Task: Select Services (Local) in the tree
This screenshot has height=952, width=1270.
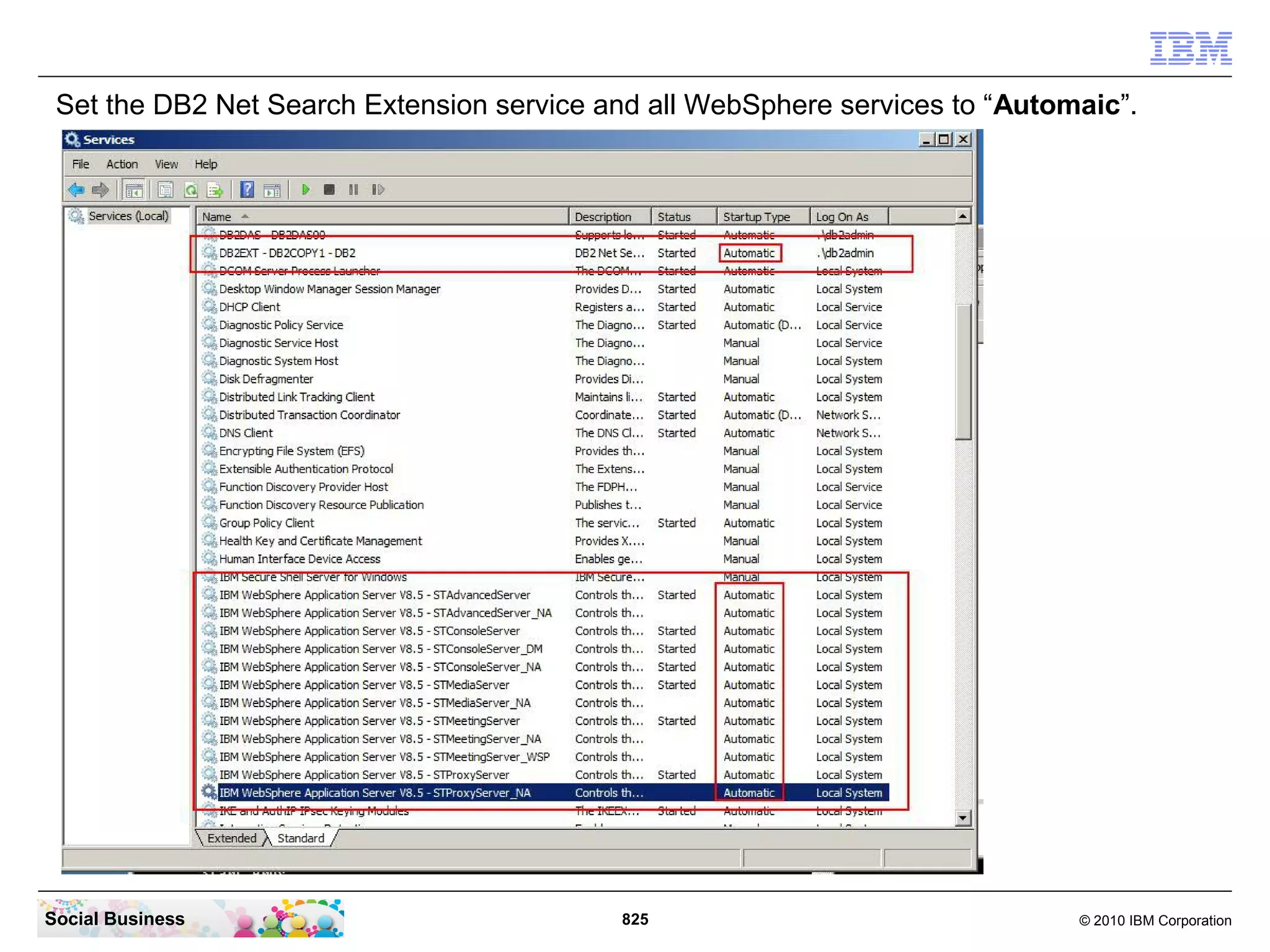Action: pyautogui.click(x=128, y=216)
